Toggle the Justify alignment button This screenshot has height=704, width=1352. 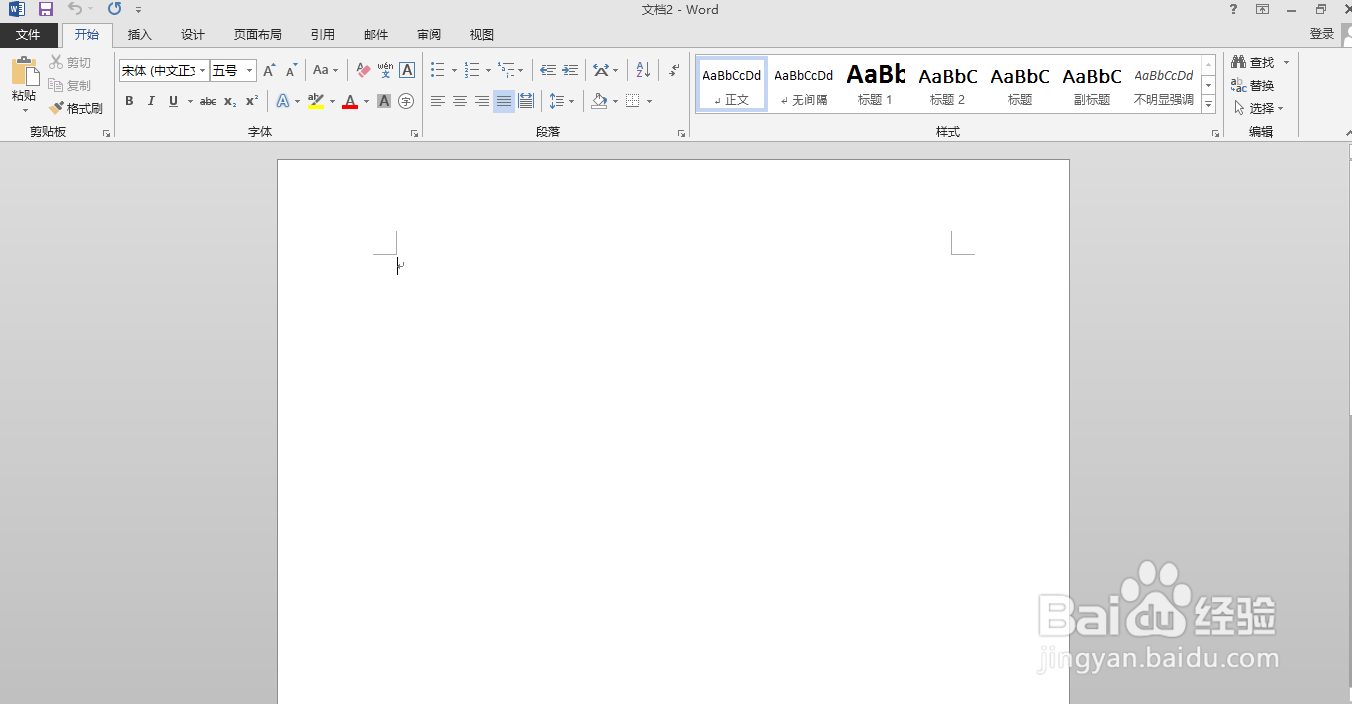[x=504, y=101]
